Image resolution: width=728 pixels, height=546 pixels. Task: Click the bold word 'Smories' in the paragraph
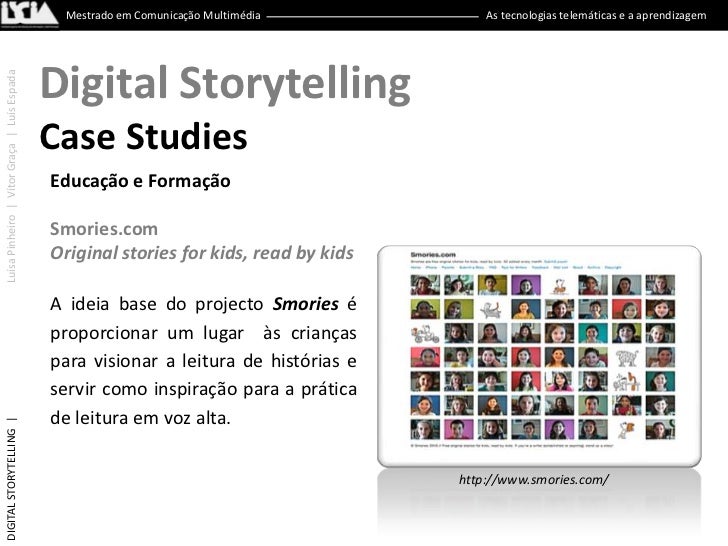point(306,304)
